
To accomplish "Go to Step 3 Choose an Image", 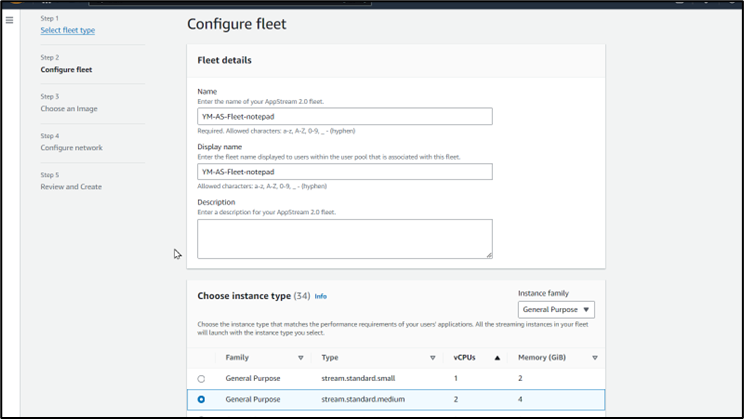I will [x=69, y=109].
